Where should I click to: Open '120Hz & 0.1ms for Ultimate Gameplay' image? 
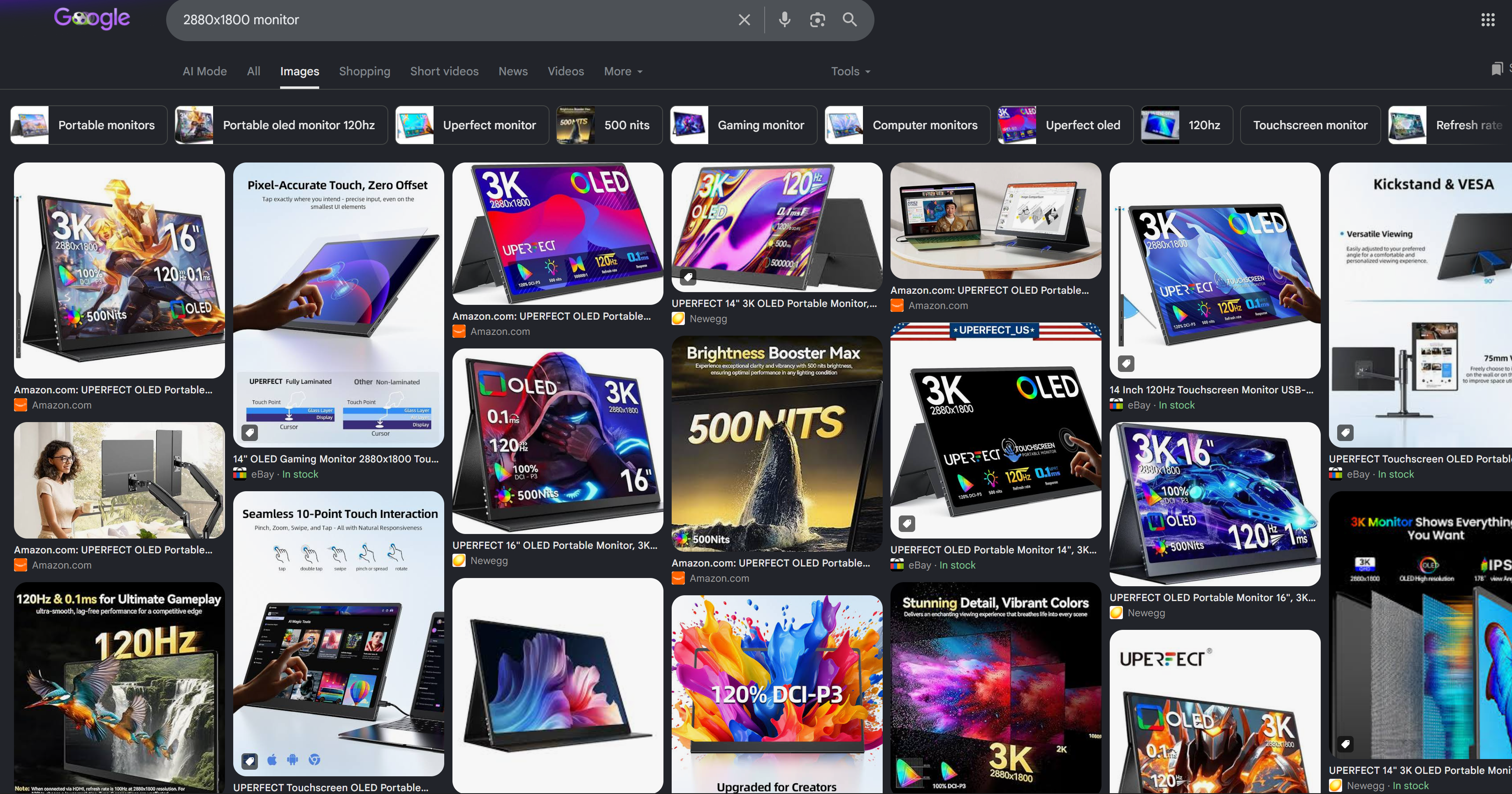point(119,688)
